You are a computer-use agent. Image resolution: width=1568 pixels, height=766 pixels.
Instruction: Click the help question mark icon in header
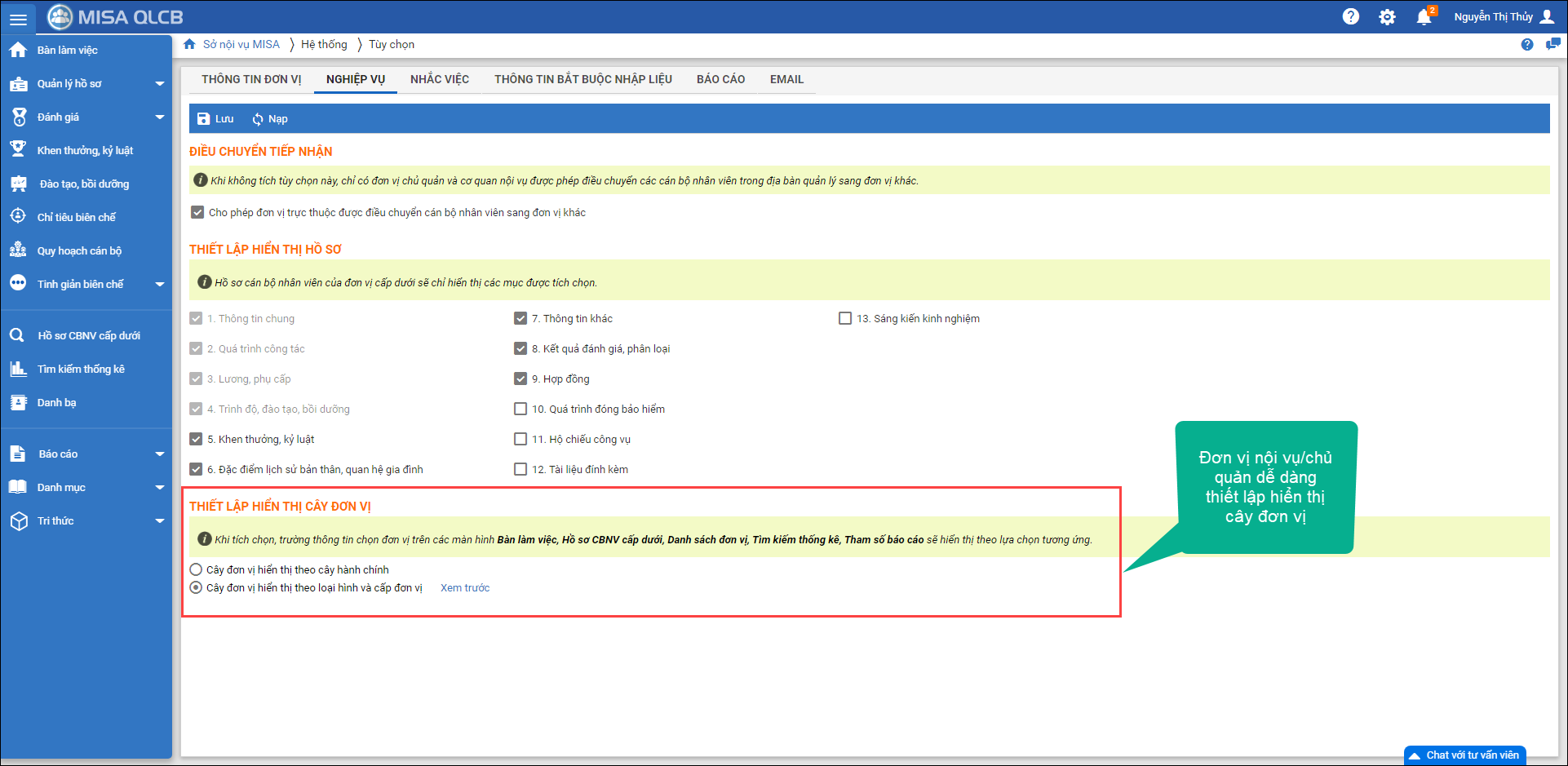1351,17
